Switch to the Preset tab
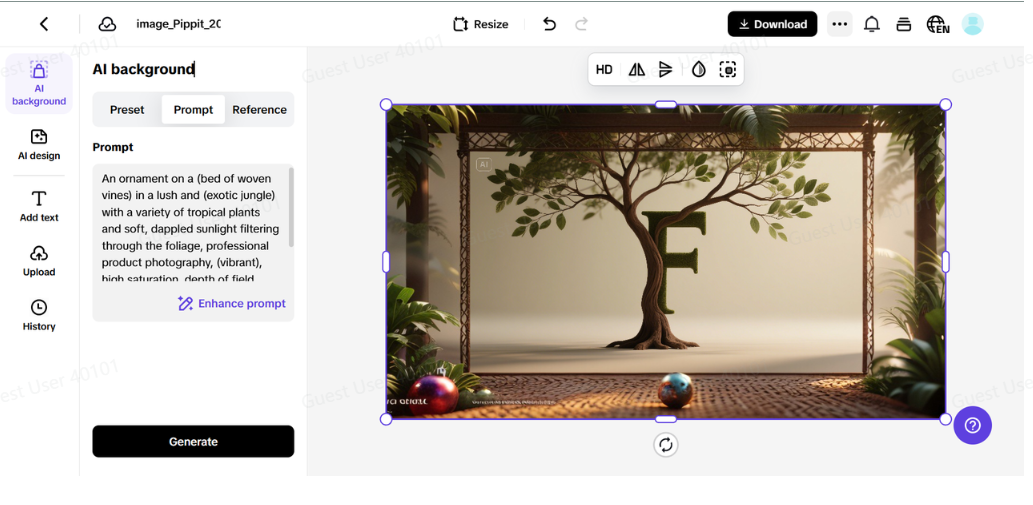 pyautogui.click(x=127, y=110)
